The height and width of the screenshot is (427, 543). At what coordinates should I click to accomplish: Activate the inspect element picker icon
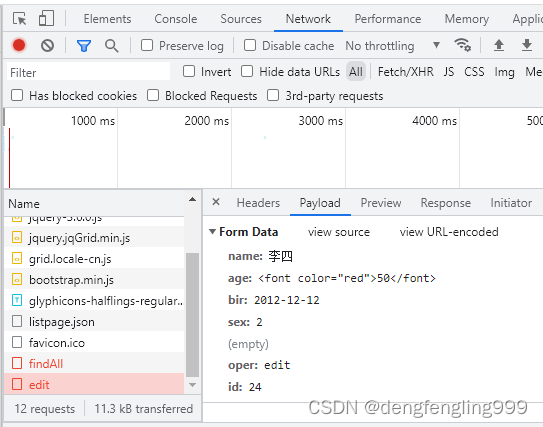click(19, 18)
